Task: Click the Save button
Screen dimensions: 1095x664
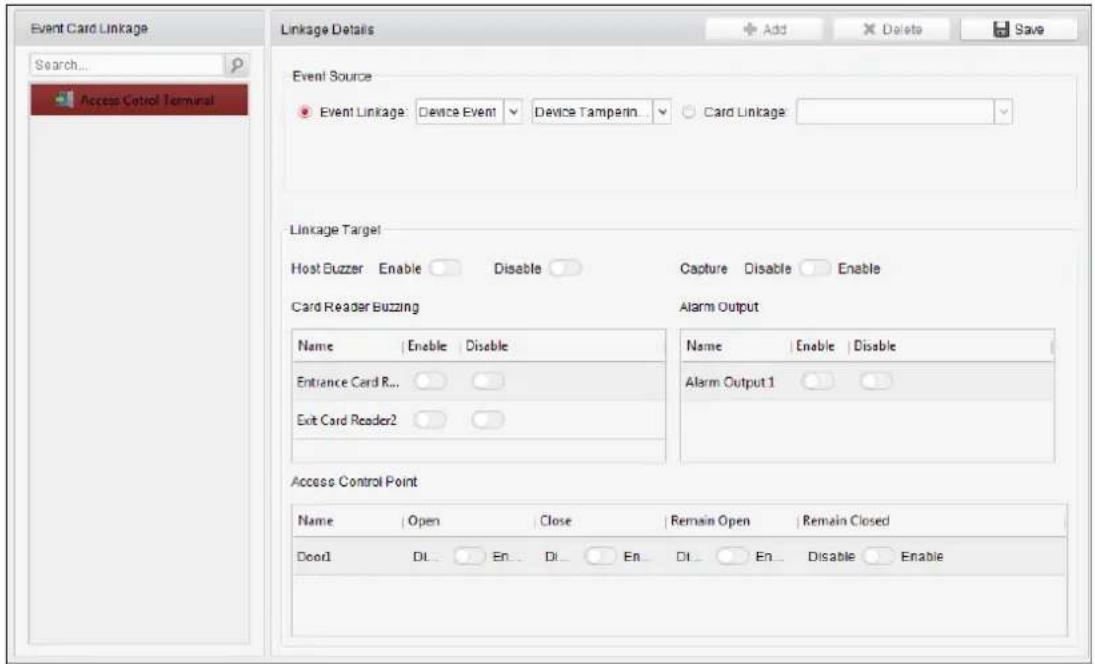Action: [x=1018, y=29]
